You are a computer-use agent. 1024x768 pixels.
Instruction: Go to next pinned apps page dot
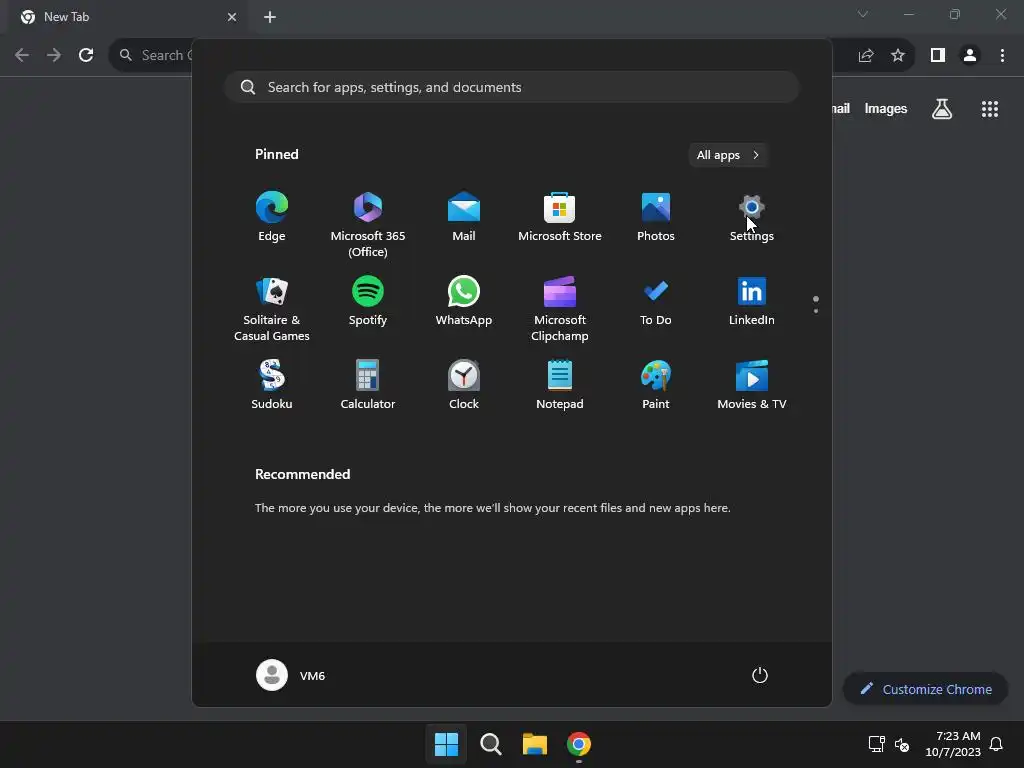click(816, 311)
